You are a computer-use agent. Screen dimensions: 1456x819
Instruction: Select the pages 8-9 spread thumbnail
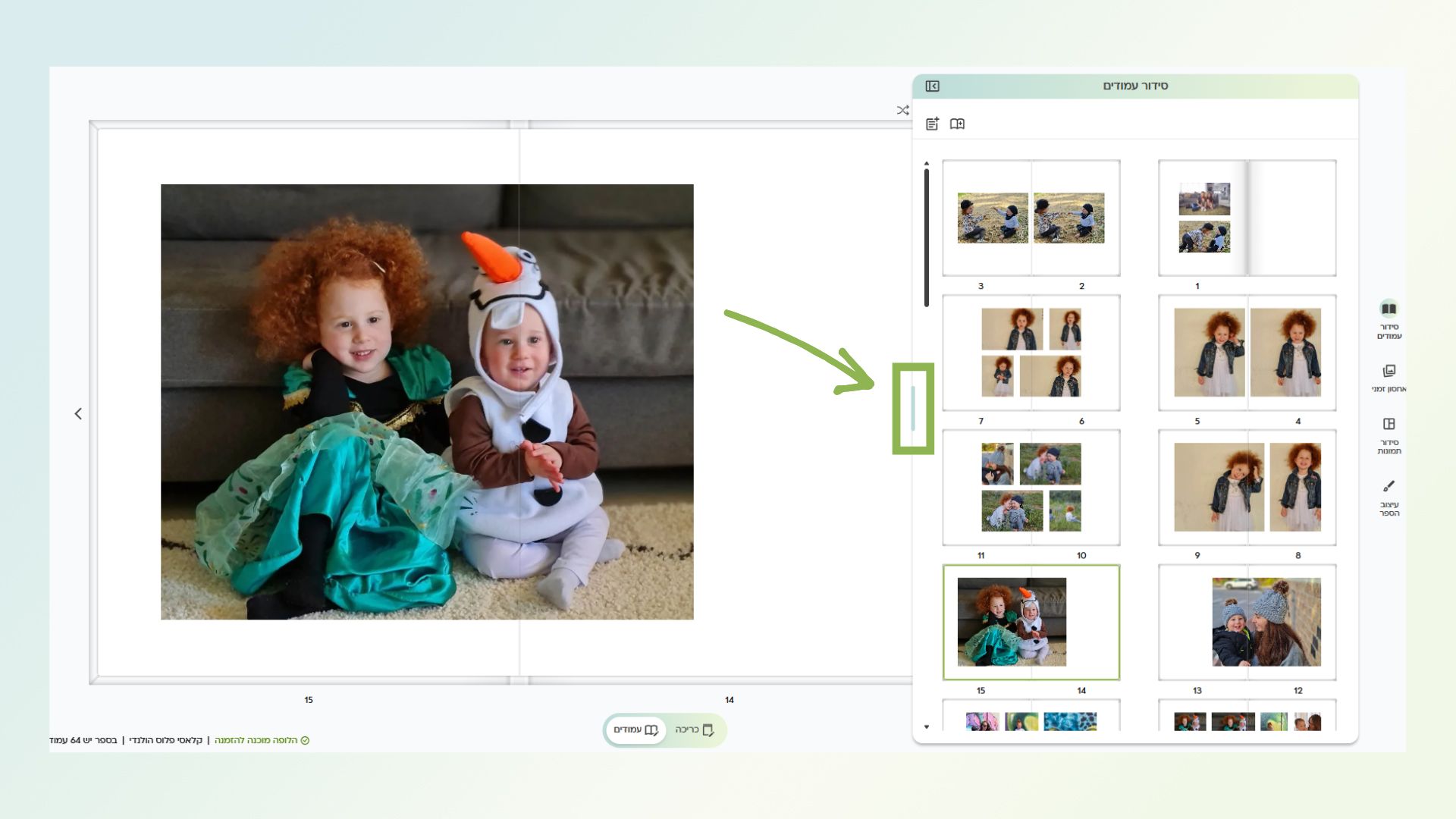click(1247, 488)
